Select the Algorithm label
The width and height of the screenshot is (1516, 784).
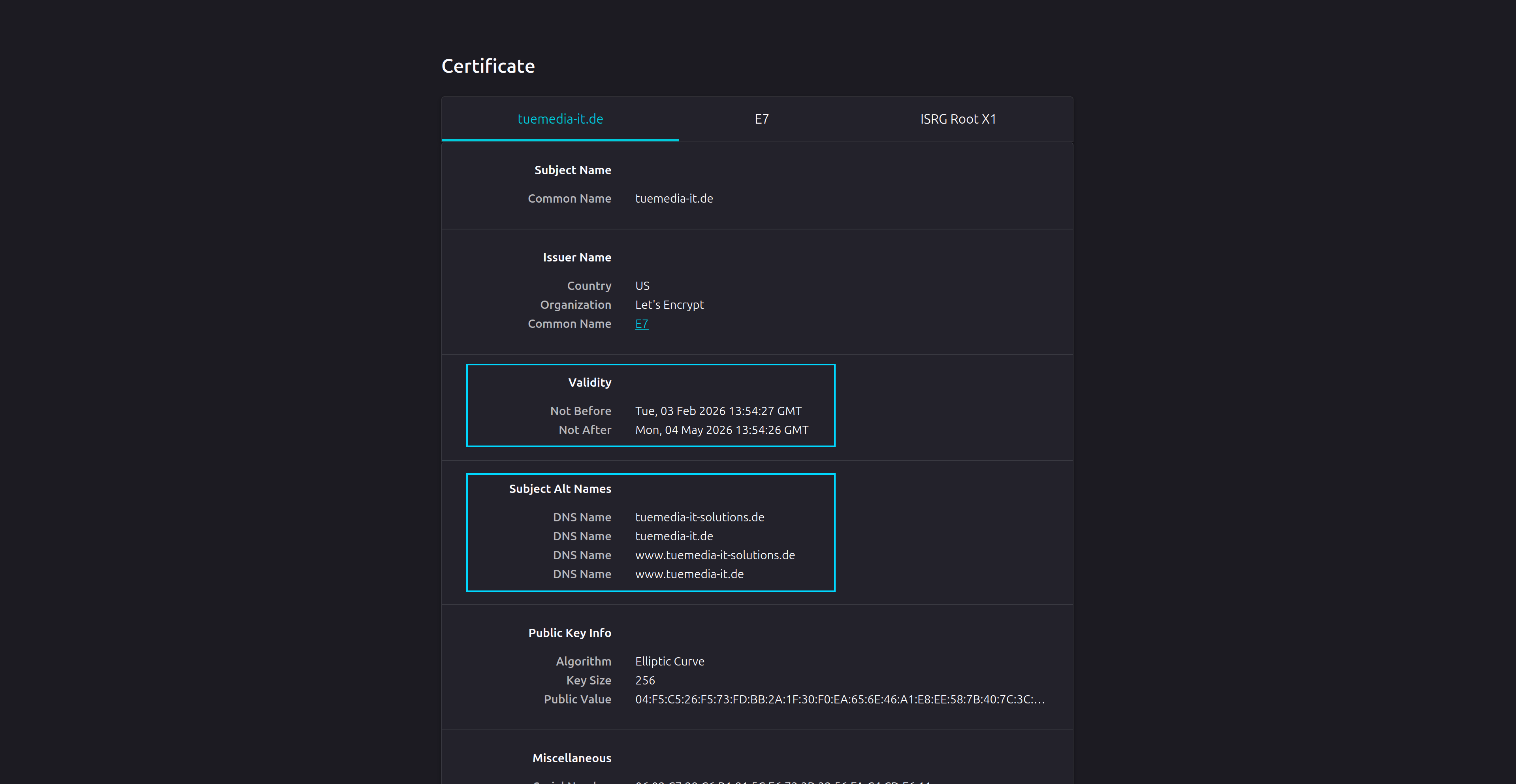coord(583,661)
